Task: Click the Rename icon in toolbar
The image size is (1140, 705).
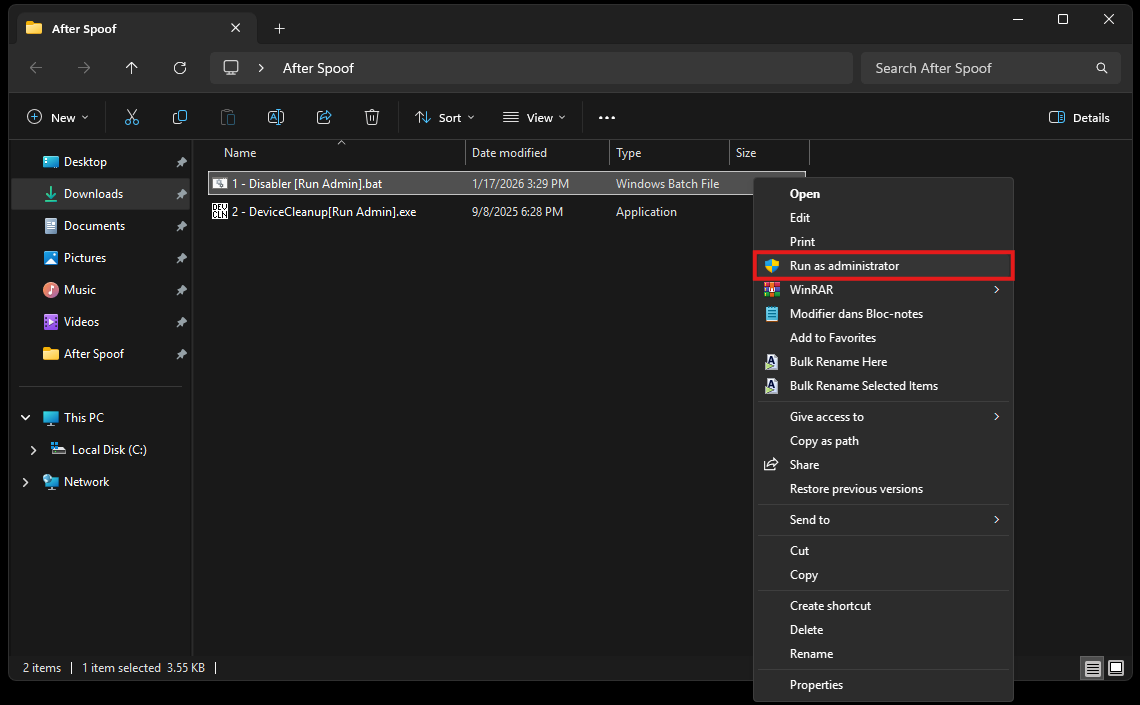Action: click(276, 117)
